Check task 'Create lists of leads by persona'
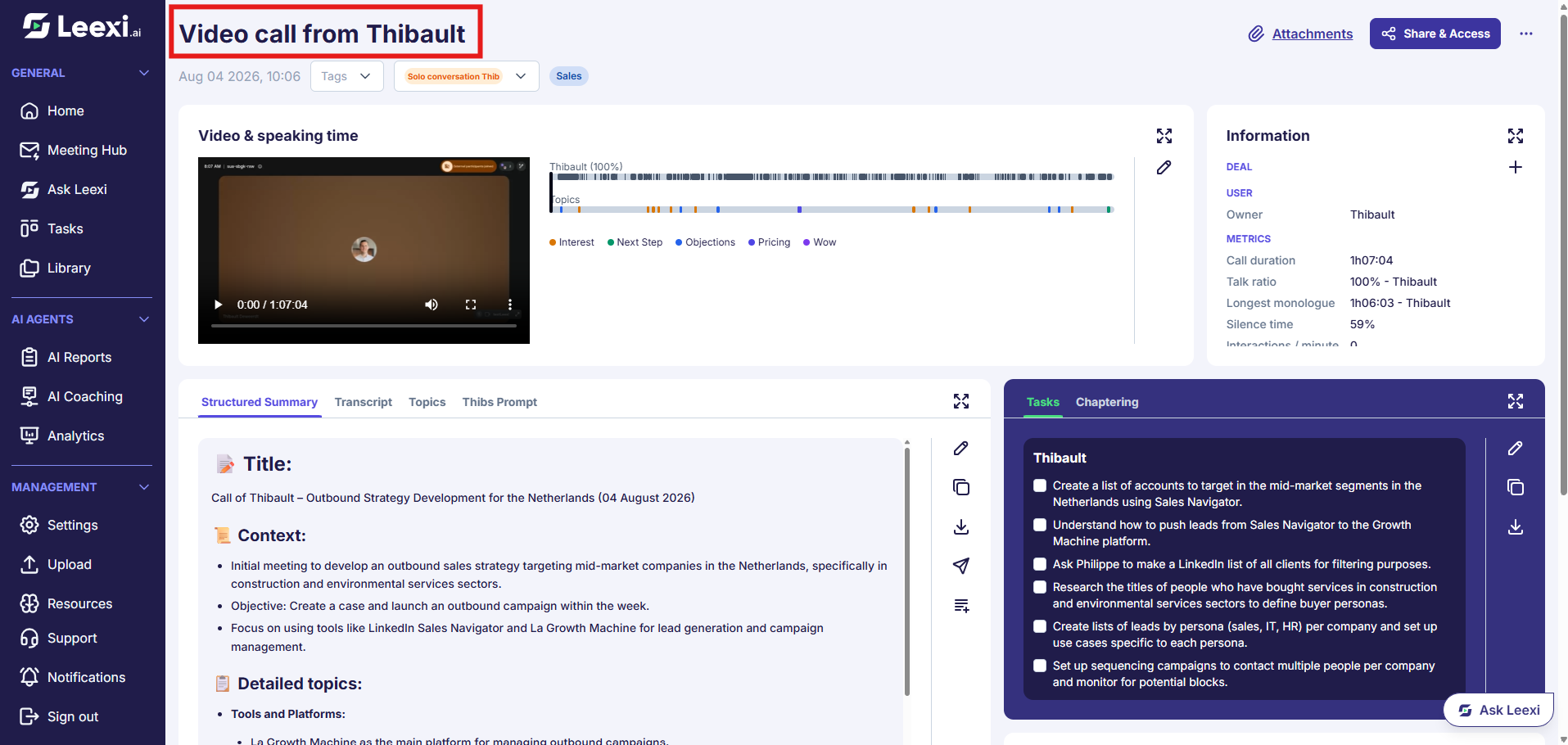 pyautogui.click(x=1040, y=626)
